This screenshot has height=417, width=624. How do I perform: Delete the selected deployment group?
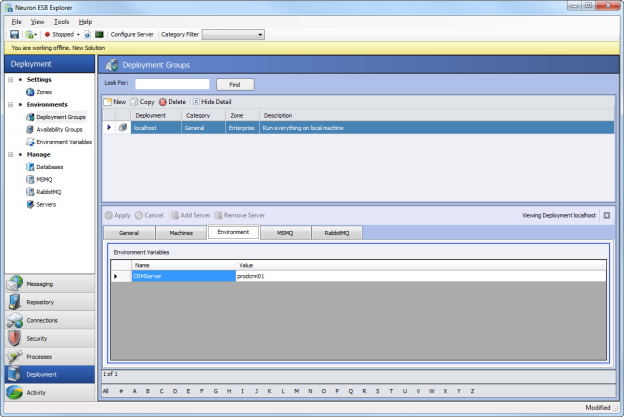pos(172,102)
